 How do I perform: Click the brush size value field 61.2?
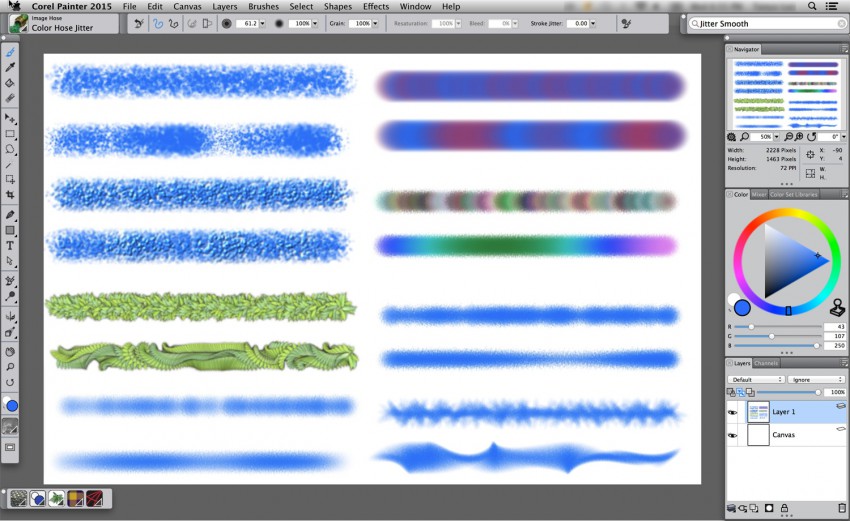[x=248, y=23]
